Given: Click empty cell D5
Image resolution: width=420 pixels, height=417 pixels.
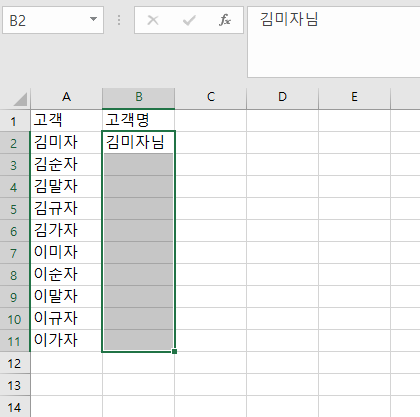Looking at the screenshot, I should coord(283,209).
